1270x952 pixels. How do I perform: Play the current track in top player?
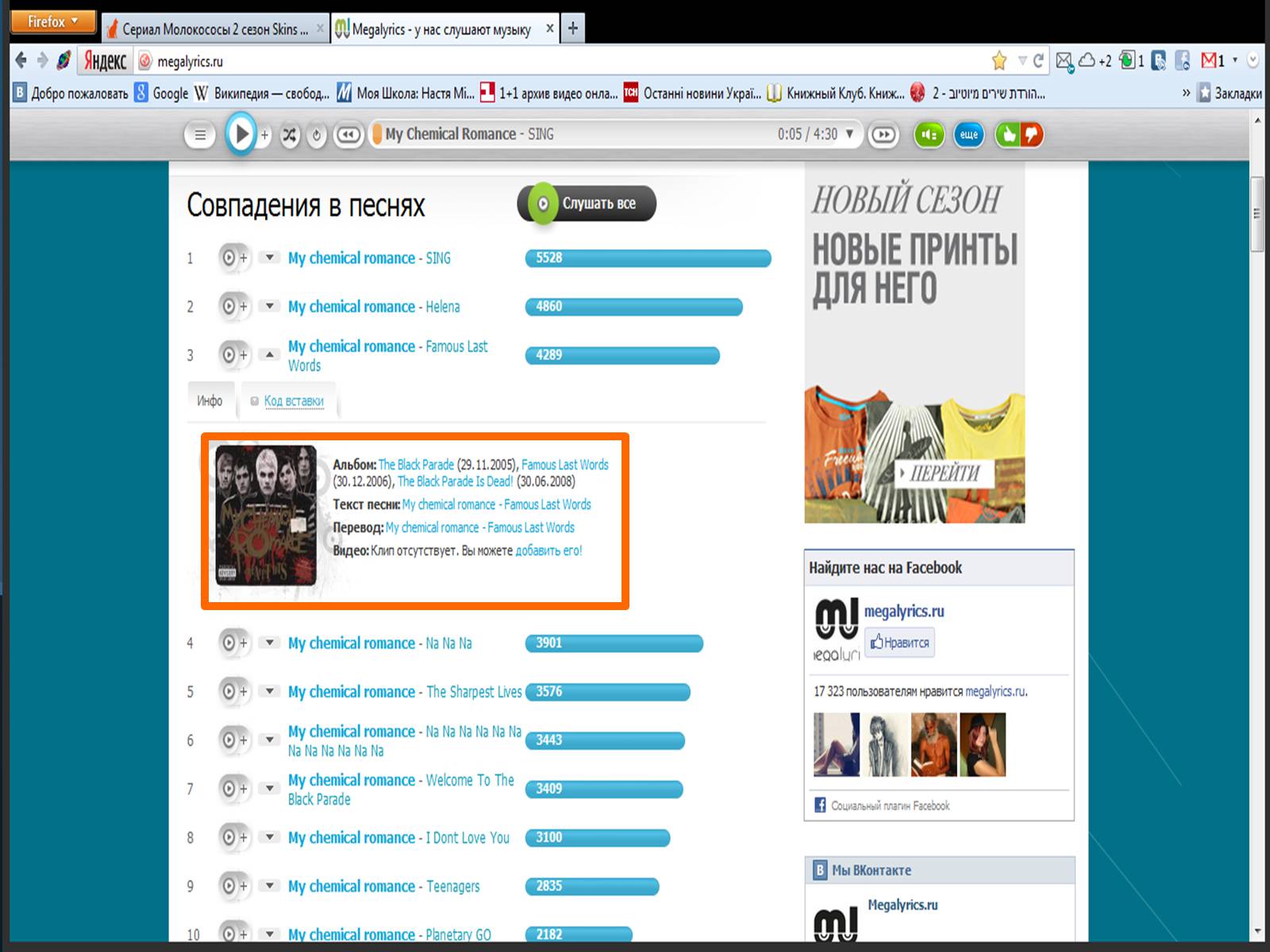click(x=240, y=134)
